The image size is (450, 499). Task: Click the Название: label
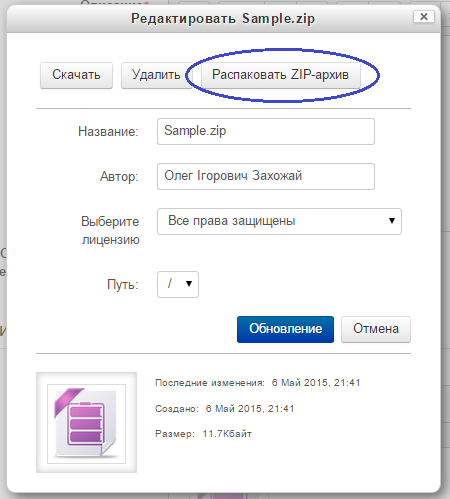108,132
